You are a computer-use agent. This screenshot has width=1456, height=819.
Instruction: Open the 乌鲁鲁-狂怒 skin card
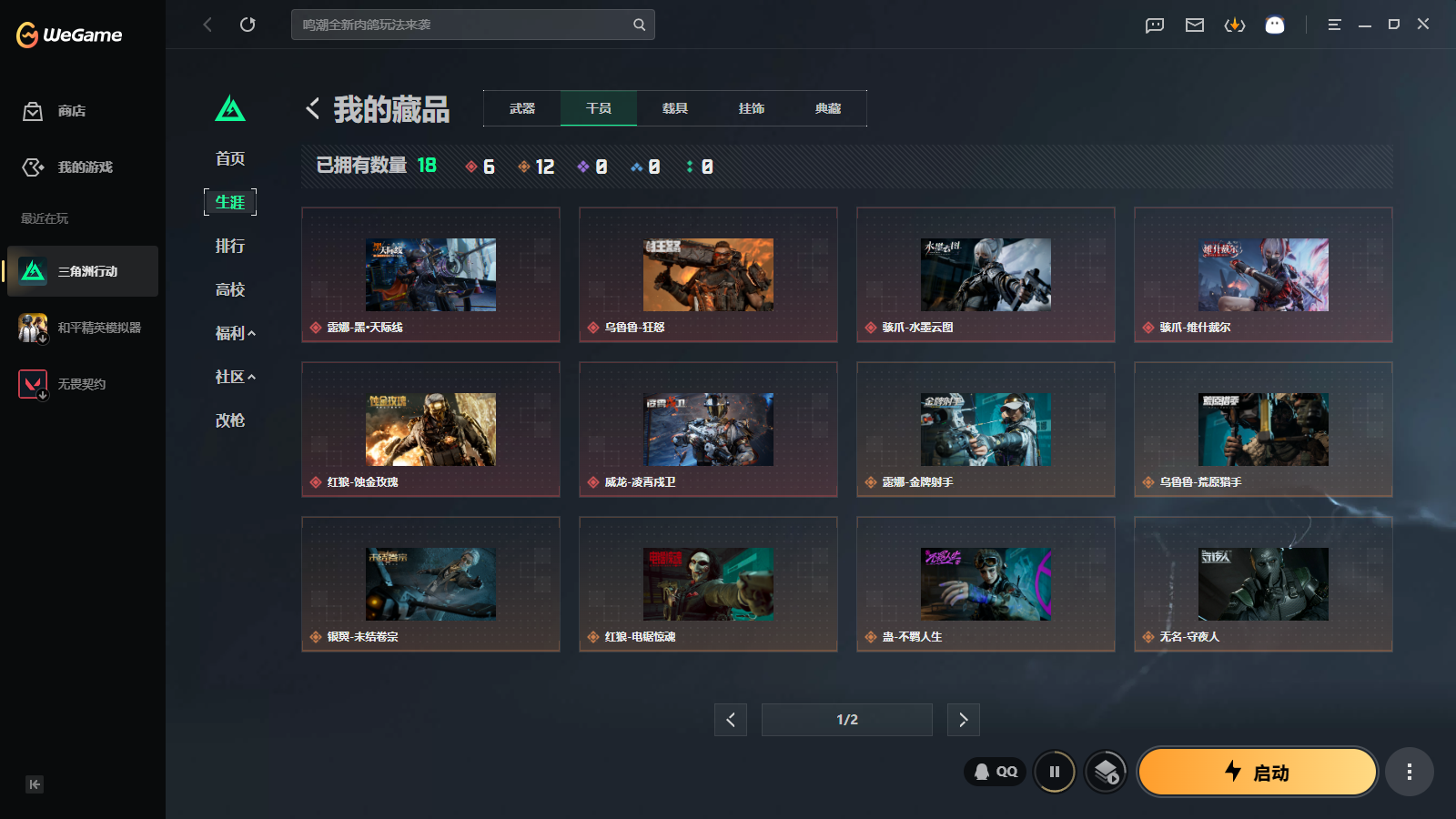tap(708, 275)
